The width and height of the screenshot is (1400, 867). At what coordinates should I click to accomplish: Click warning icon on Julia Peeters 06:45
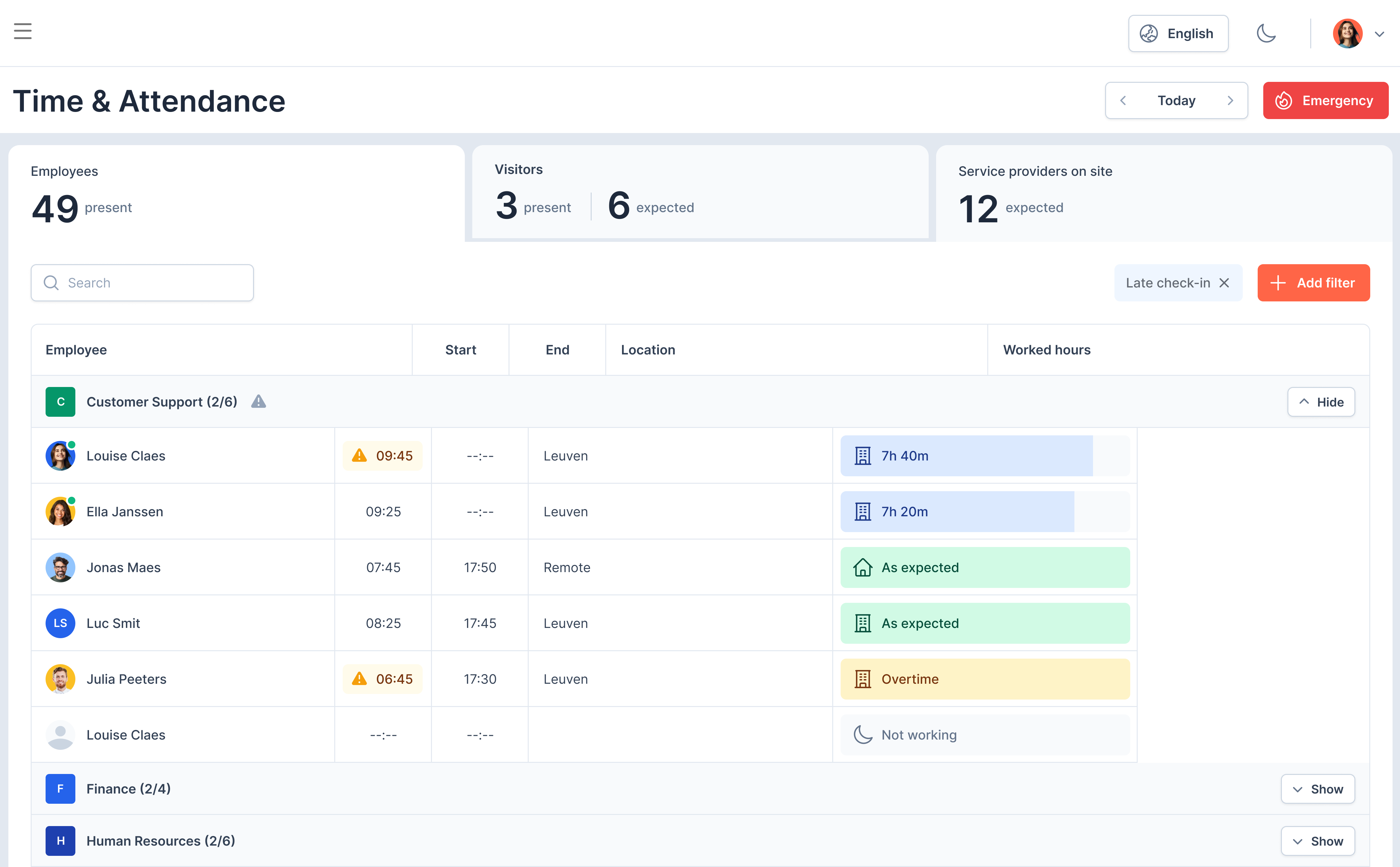pos(359,679)
